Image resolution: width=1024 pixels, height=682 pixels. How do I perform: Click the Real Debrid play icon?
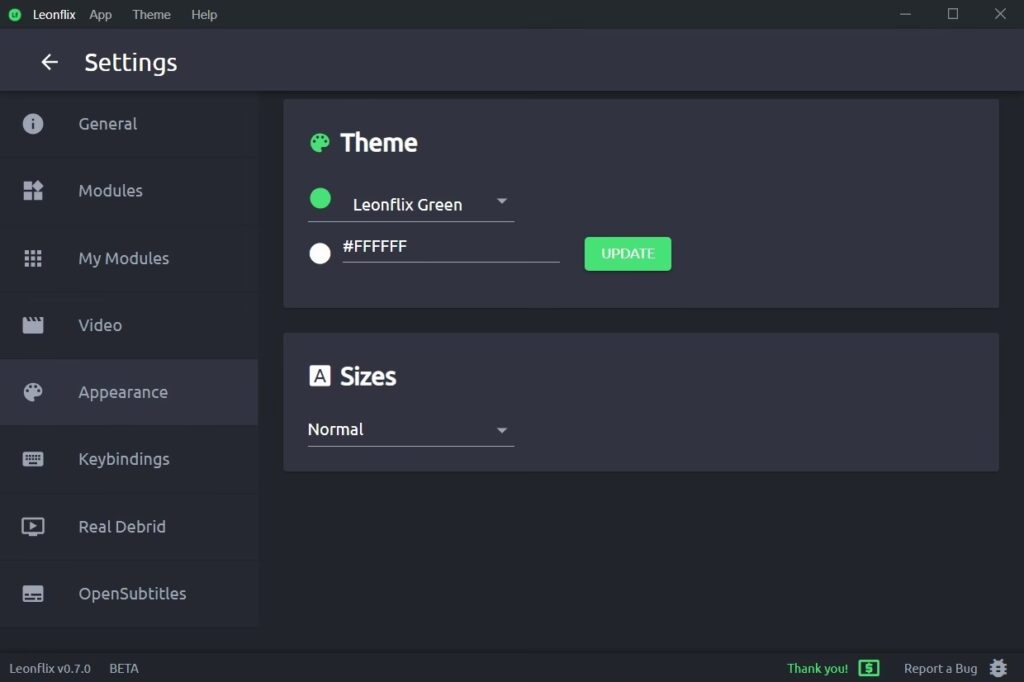coord(33,526)
